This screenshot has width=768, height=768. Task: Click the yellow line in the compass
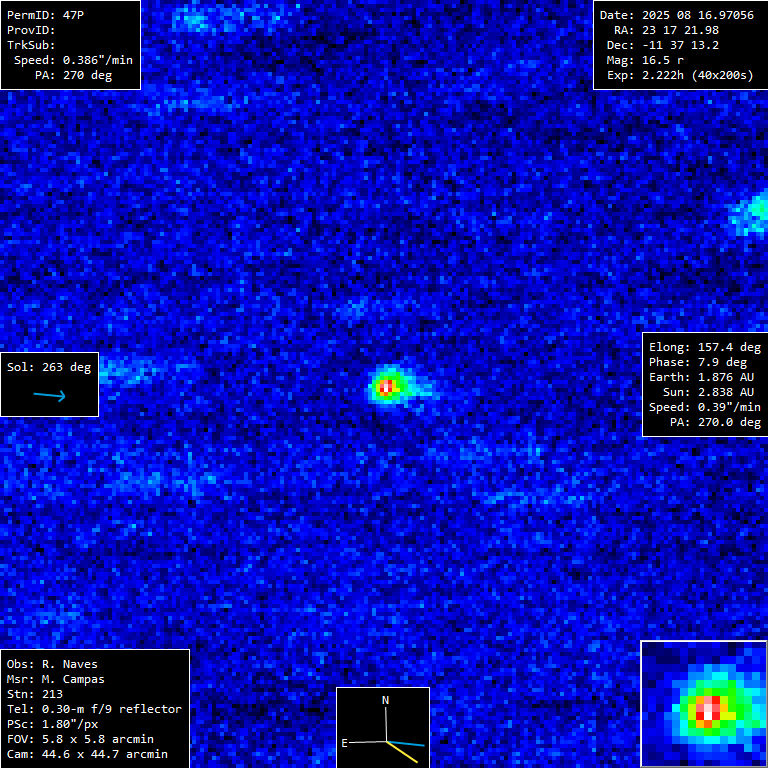tap(404, 751)
